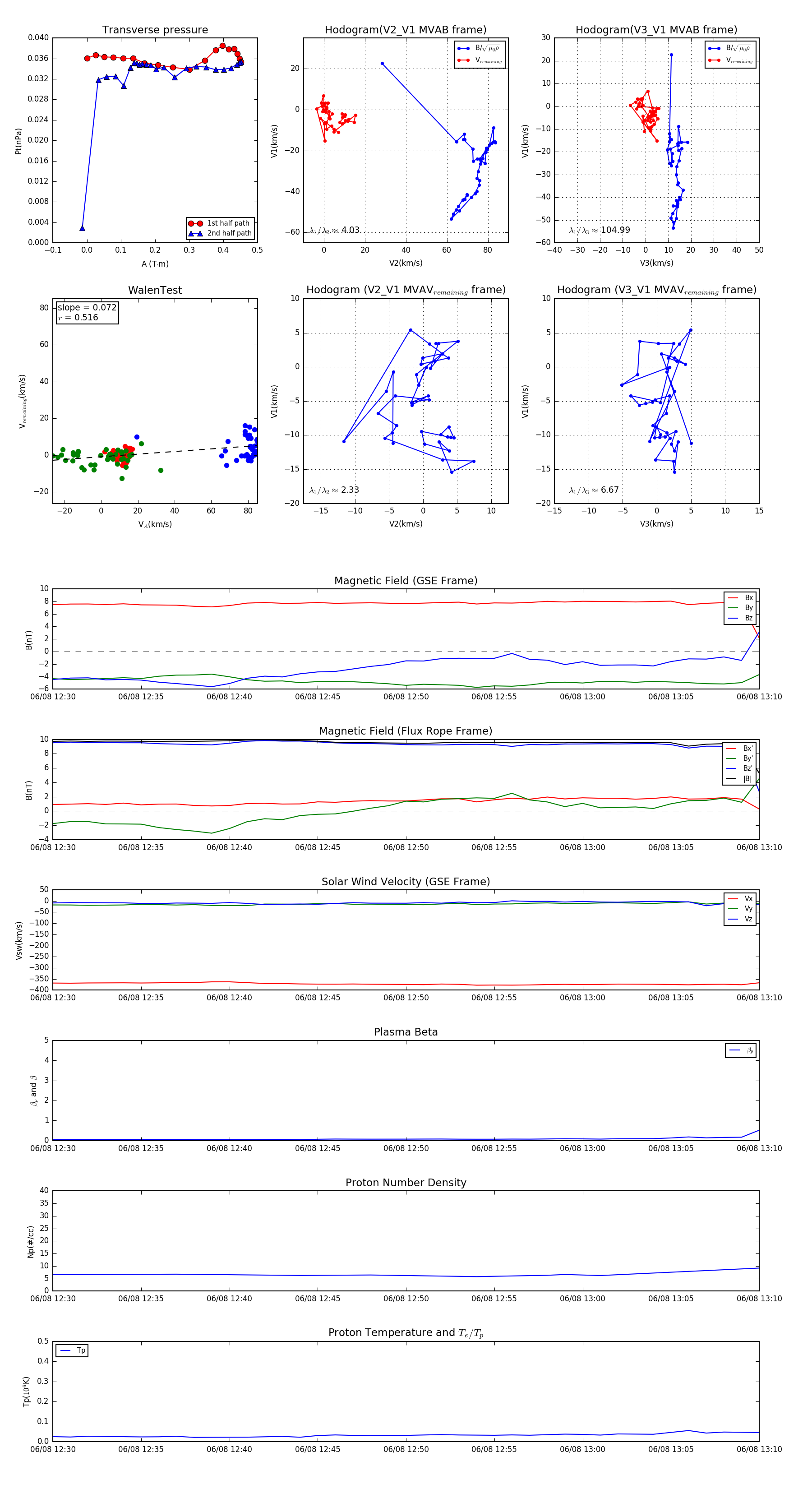Click the V_A(km/s) x-axis label of WalenTest
The image size is (812, 1489).
[155, 525]
